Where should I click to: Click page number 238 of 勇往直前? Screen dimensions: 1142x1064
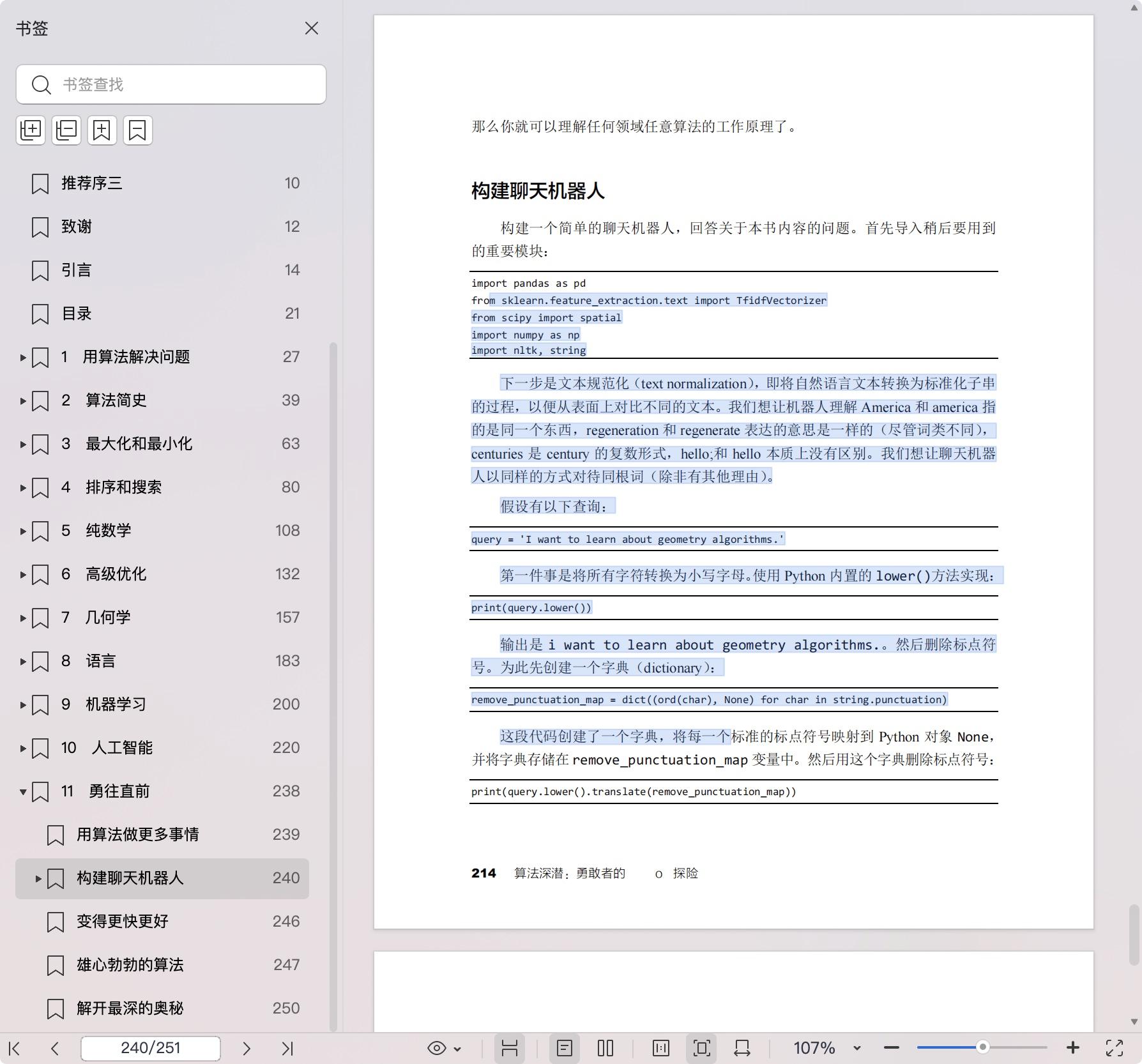tap(286, 791)
